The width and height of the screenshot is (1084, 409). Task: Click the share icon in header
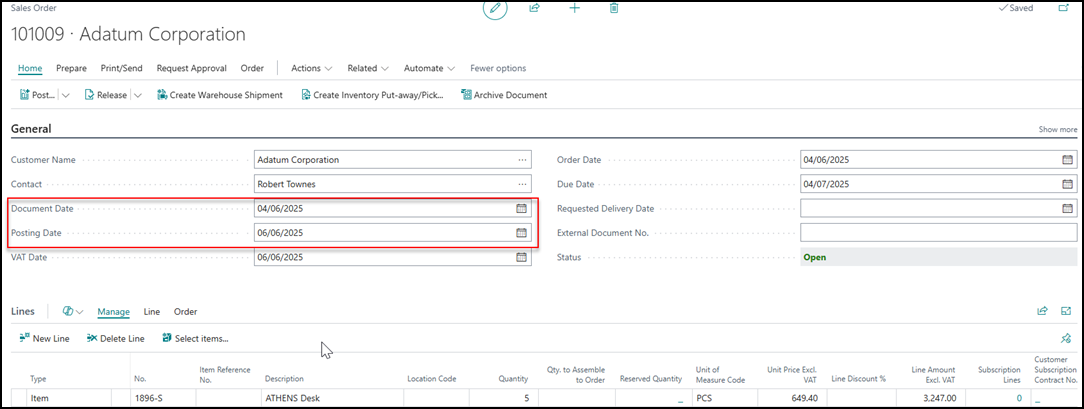tap(535, 8)
